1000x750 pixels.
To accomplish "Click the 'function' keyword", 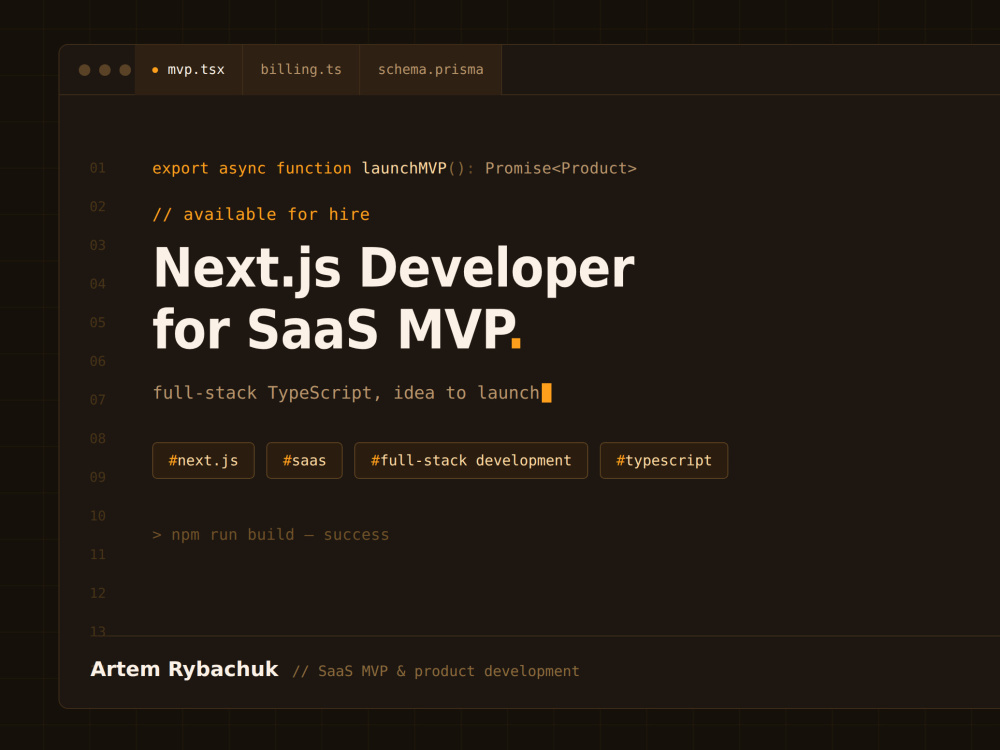I will pyautogui.click(x=314, y=169).
